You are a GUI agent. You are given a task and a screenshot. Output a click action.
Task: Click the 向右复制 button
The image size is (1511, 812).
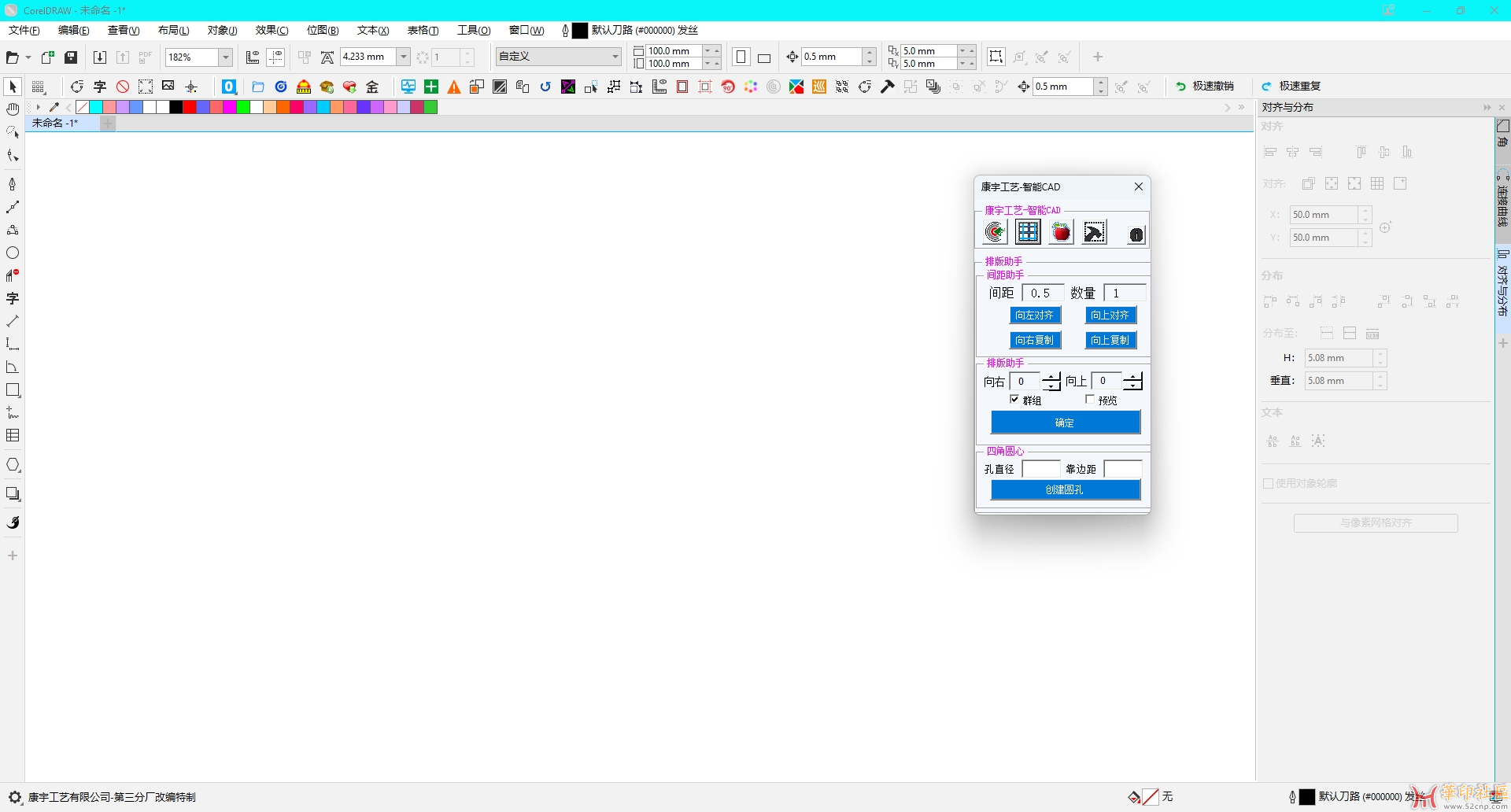pyautogui.click(x=1035, y=341)
